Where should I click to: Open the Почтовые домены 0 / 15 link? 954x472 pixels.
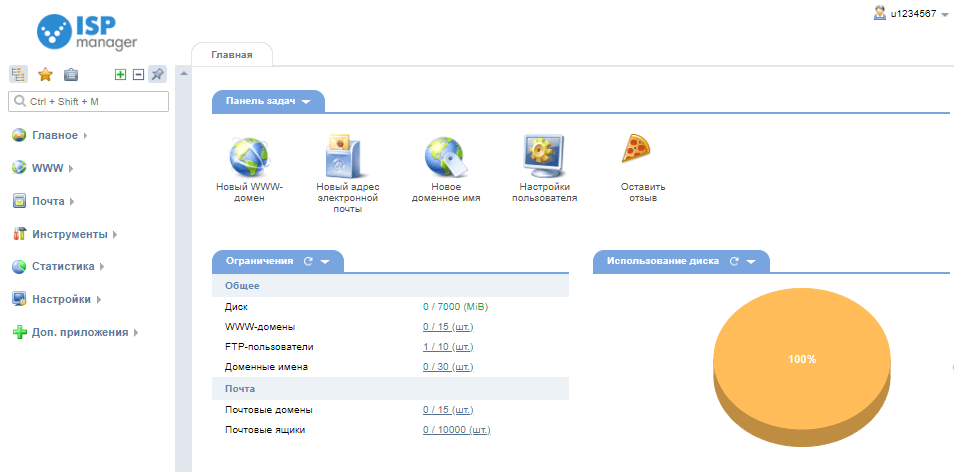click(448, 410)
